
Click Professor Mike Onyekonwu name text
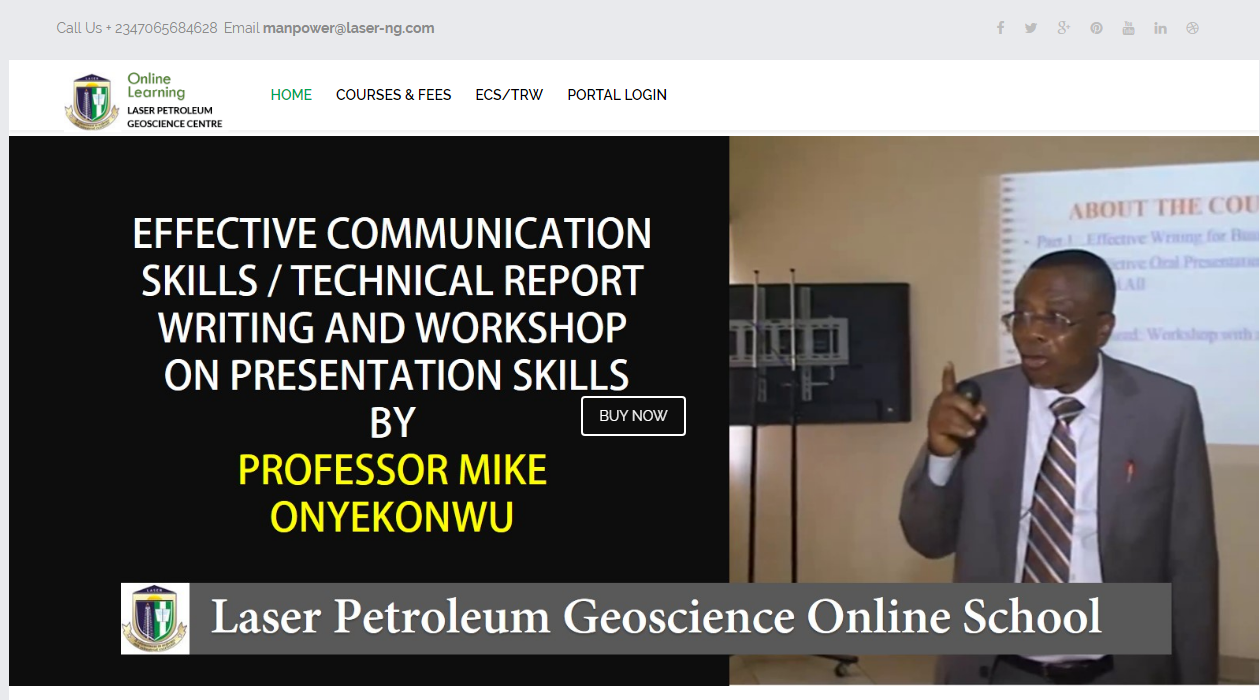point(392,494)
